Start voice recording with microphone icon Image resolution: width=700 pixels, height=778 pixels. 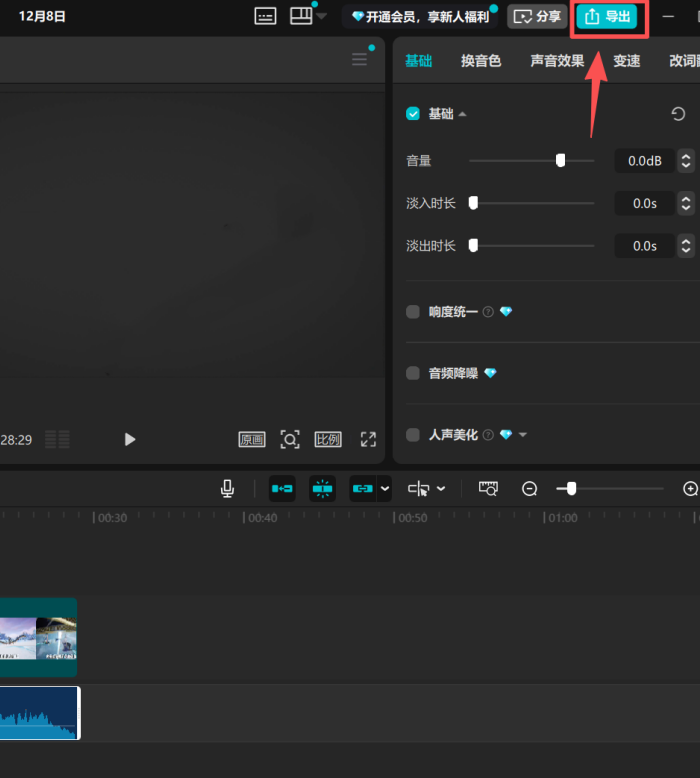[227, 489]
